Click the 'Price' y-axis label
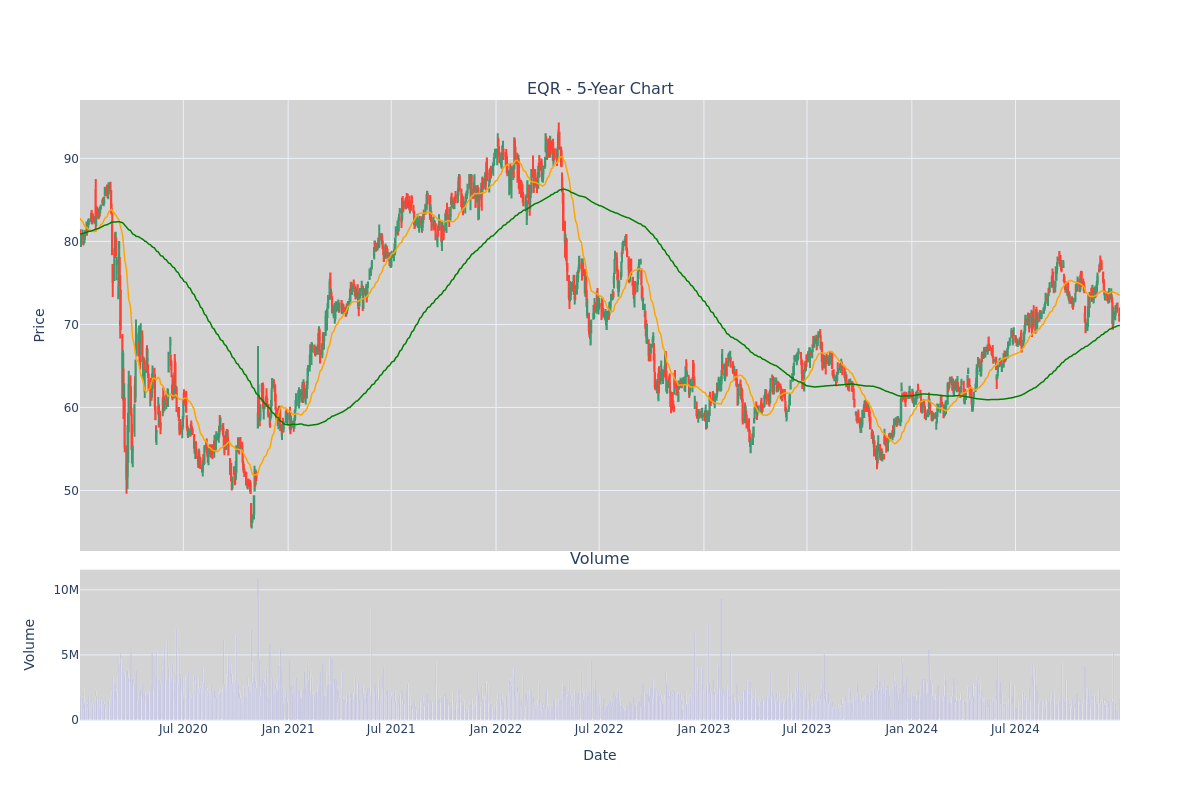 click(40, 325)
